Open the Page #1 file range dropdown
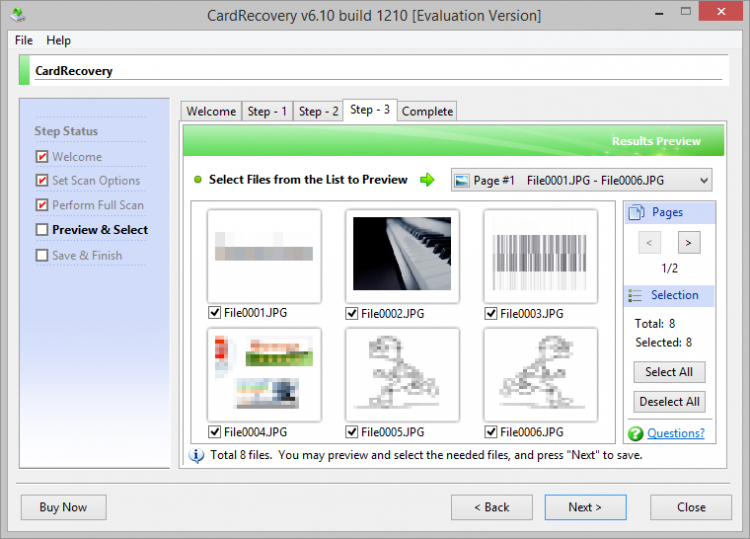750x539 pixels. (x=581, y=180)
